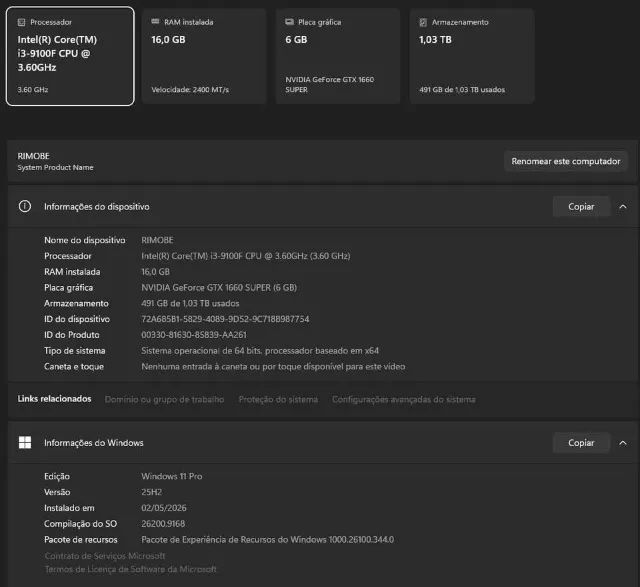Collapse the Informações do dispositivo section
Screen dimensions: 640x587
click(623, 207)
